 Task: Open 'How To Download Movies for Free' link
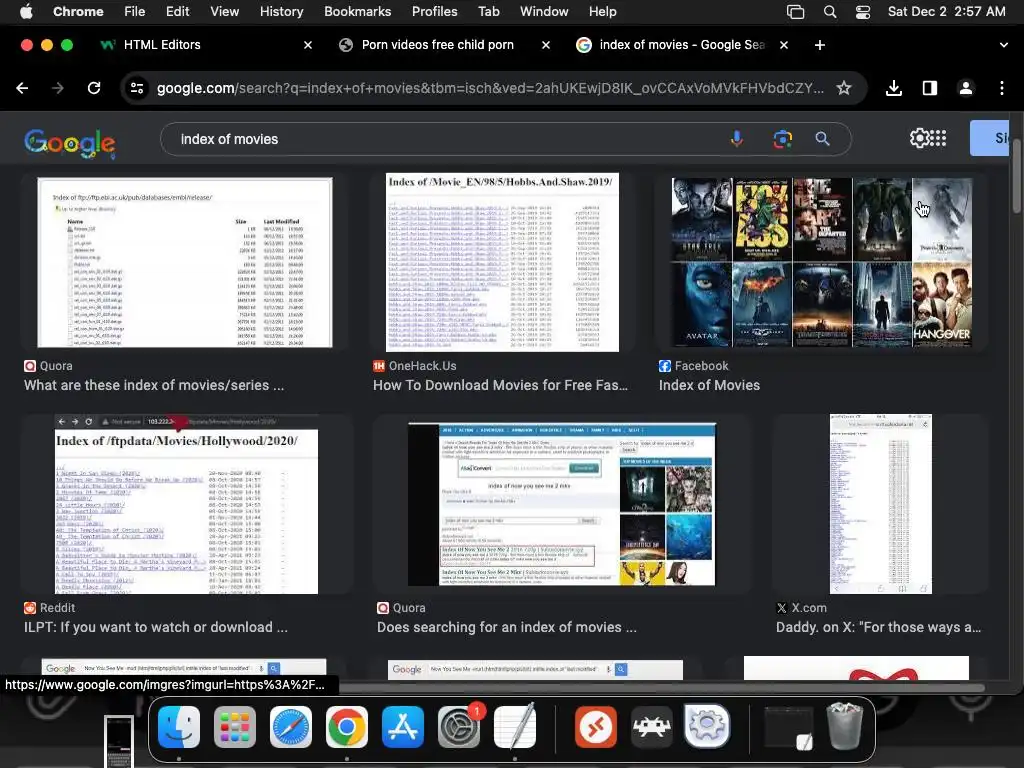tap(500, 385)
